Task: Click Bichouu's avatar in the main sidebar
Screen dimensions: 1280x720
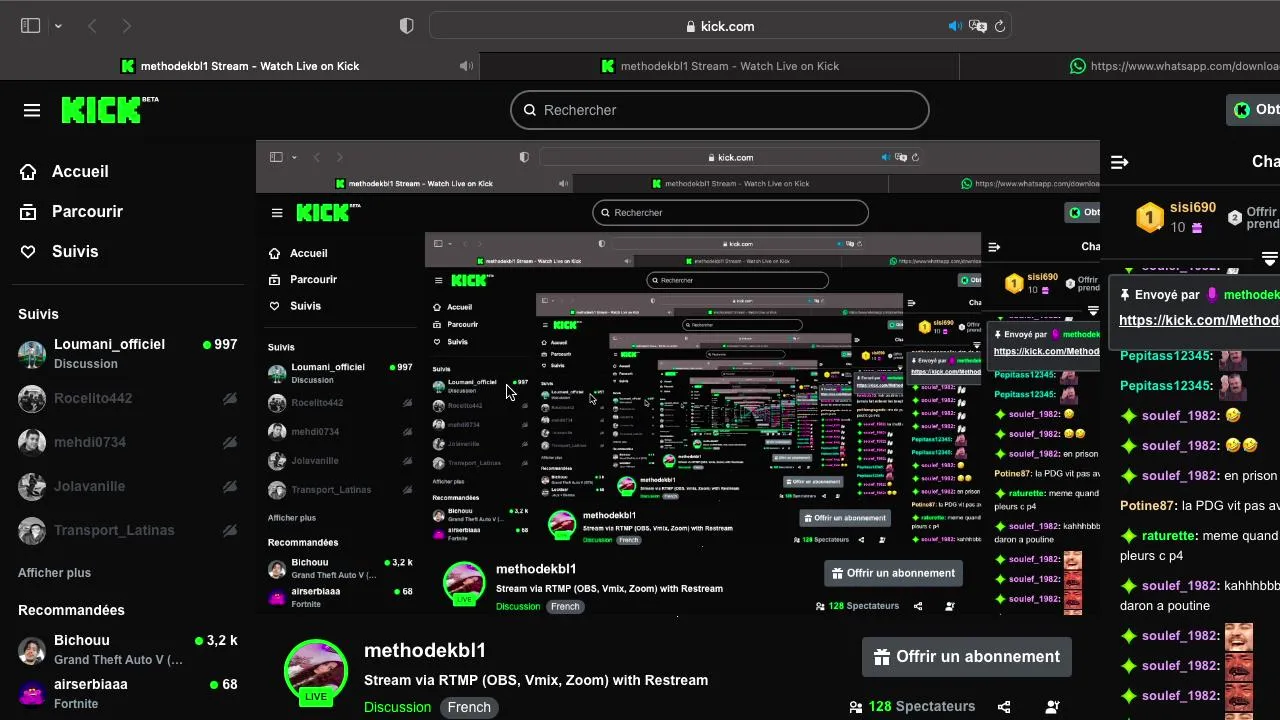Action: [32, 651]
